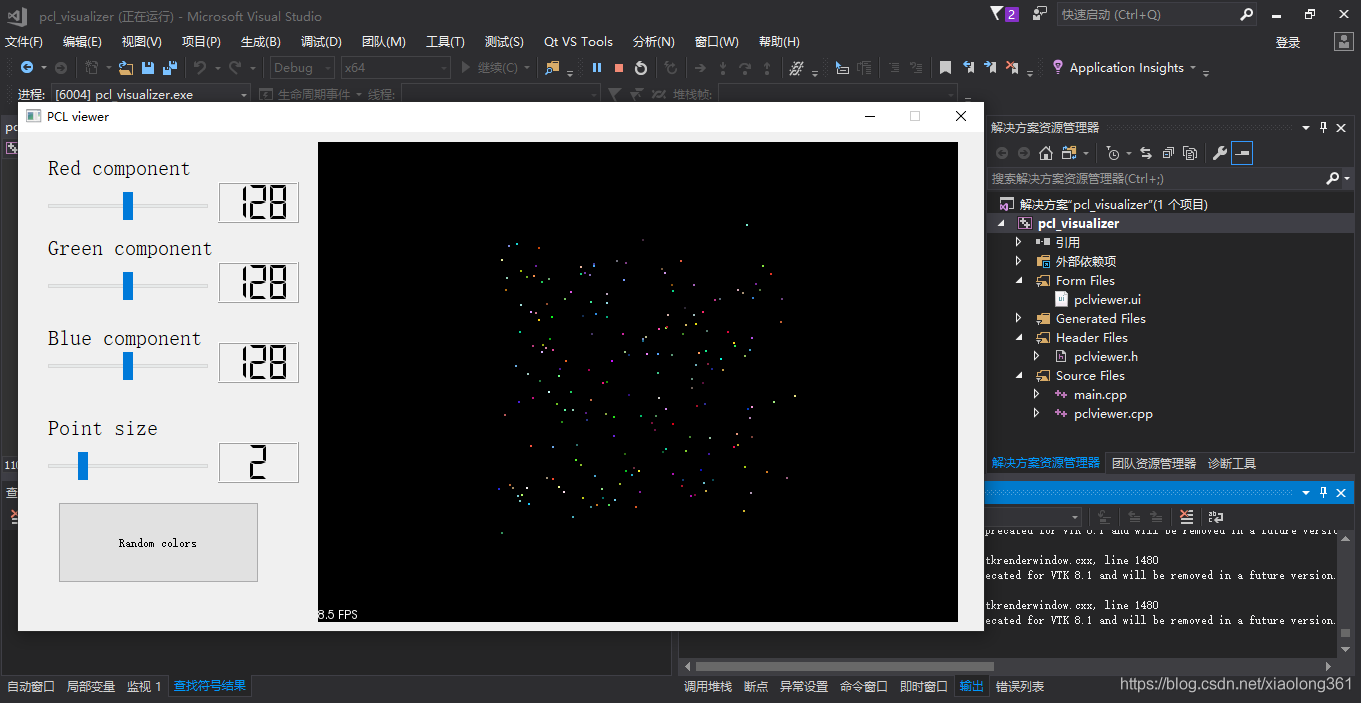
Task: Click the Red component slider handle
Action: (x=128, y=205)
